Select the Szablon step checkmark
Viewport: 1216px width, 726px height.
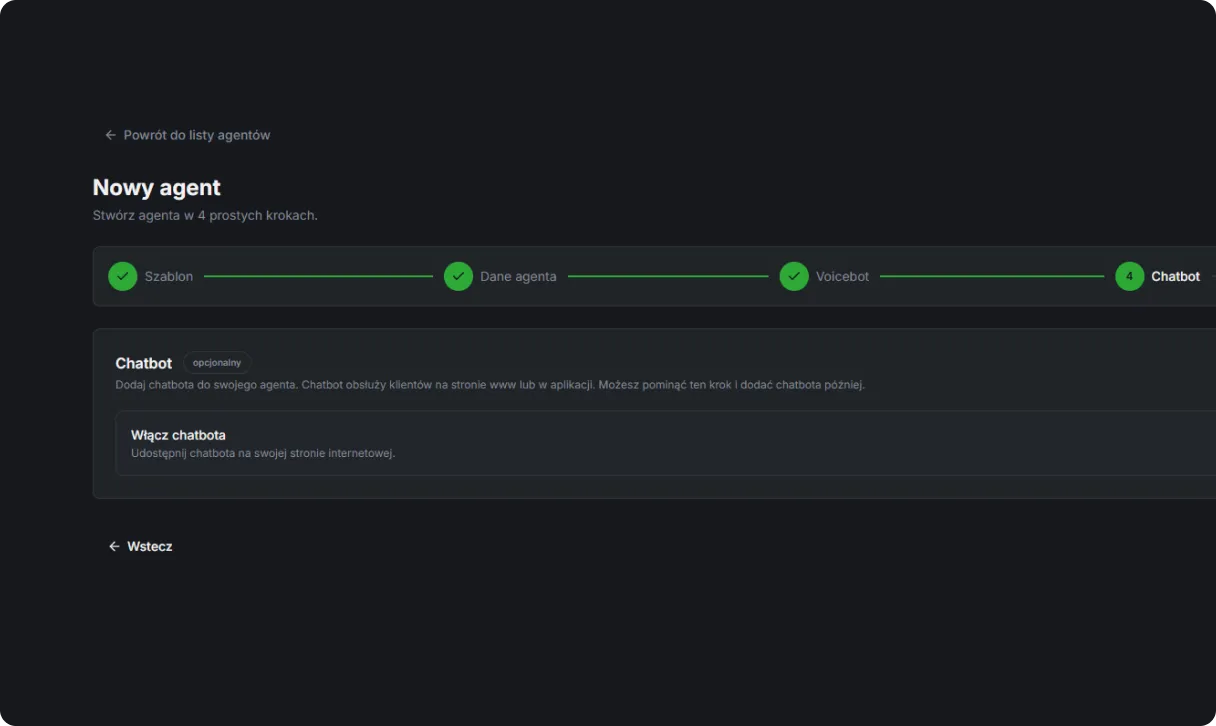123,276
